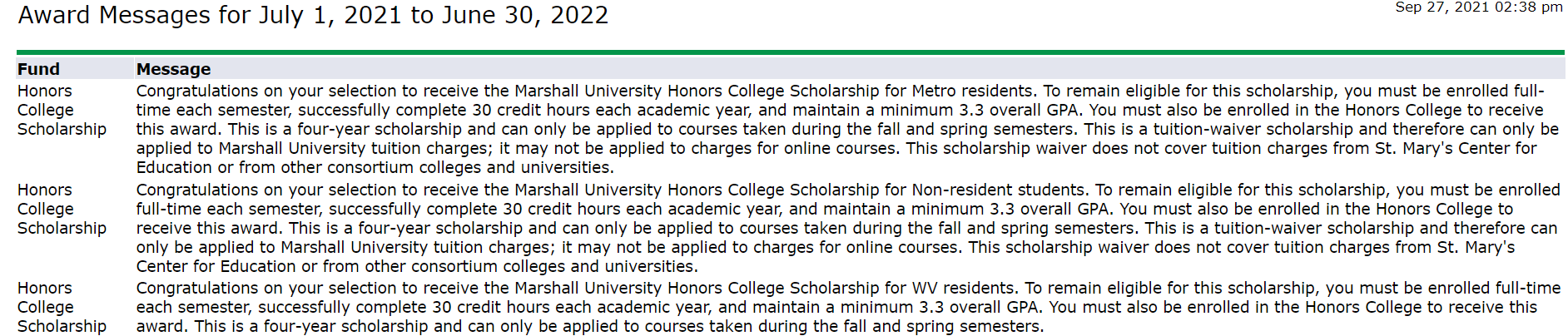Click the line starting "award. This is a four-year"
Screen dimensions: 1568x336
click(590, 326)
